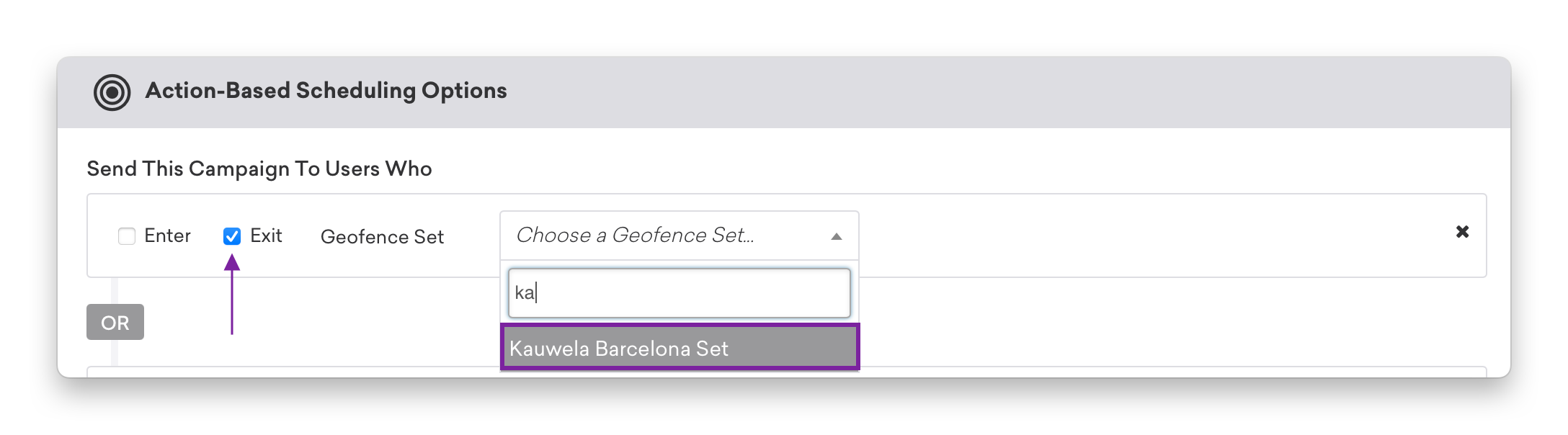Check the Enter checkbox
The height and width of the screenshot is (435, 1568).
pos(127,236)
